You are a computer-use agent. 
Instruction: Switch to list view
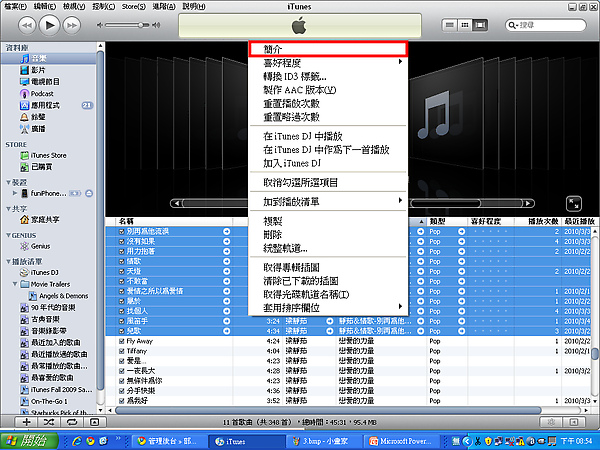click(x=450, y=25)
